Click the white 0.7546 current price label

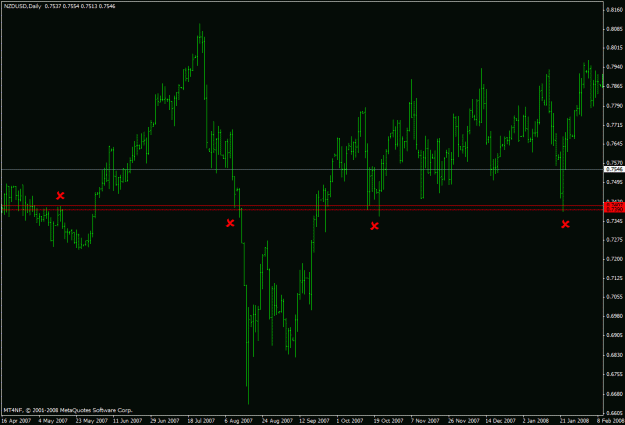[614, 169]
